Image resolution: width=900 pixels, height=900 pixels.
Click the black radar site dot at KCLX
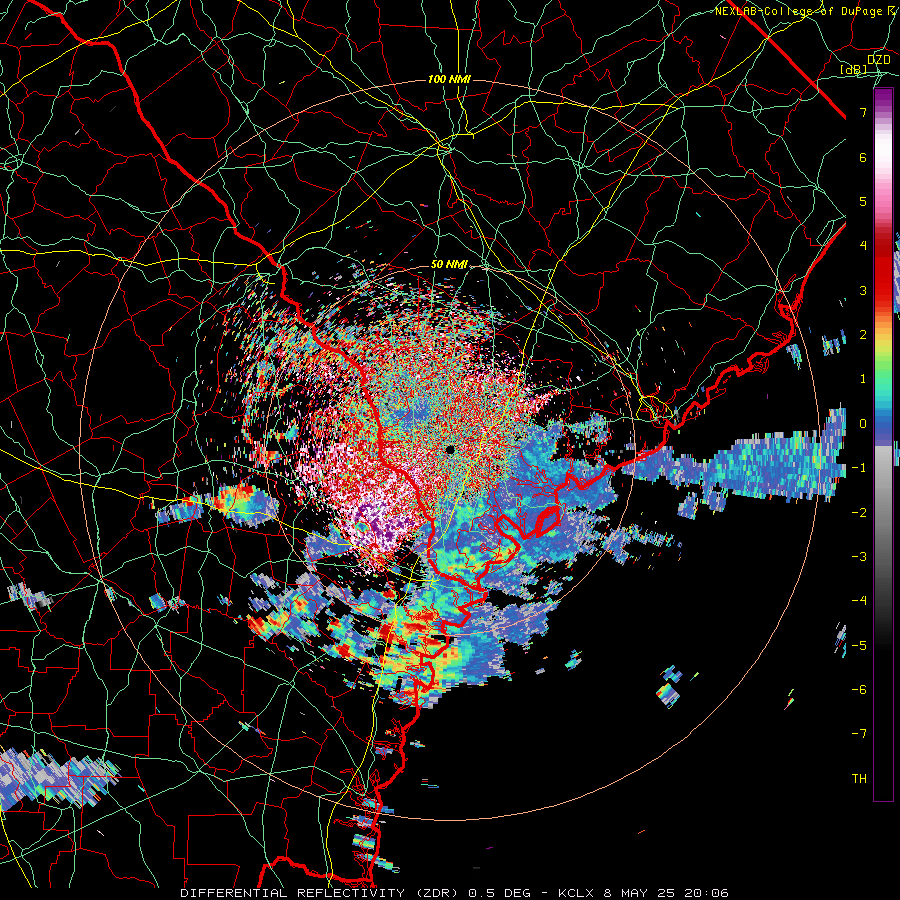450,449
